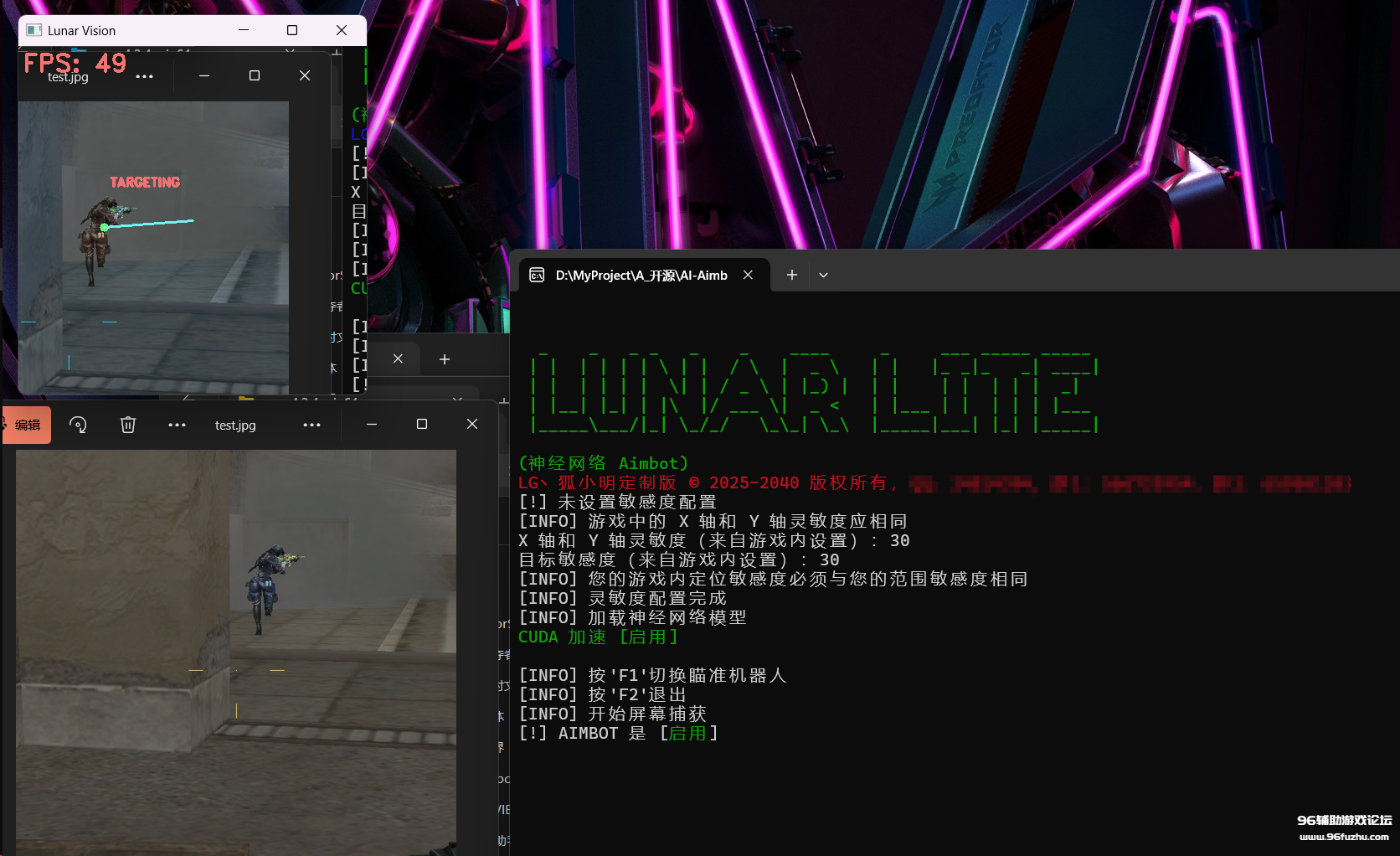Rotate the image in the test.jpg viewer

tap(78, 425)
